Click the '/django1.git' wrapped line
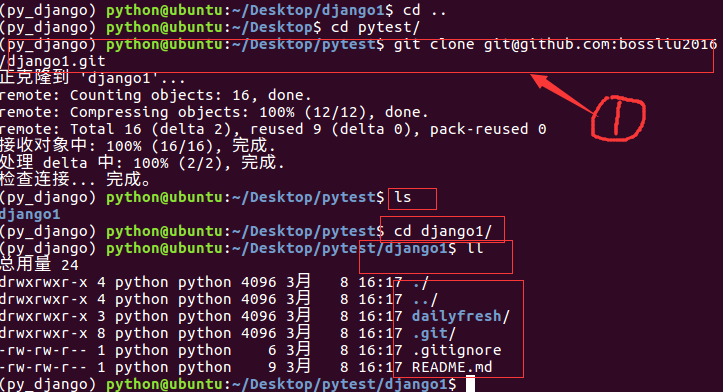 [x=53, y=61]
